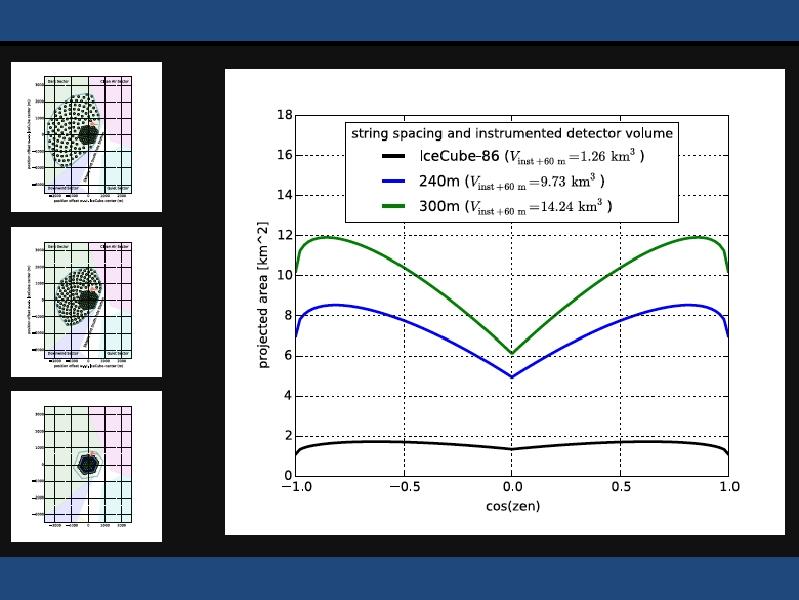Viewport: 799px width, 600px height.
Task: Open the top detector layout thumbnail
Action: click(x=86, y=137)
